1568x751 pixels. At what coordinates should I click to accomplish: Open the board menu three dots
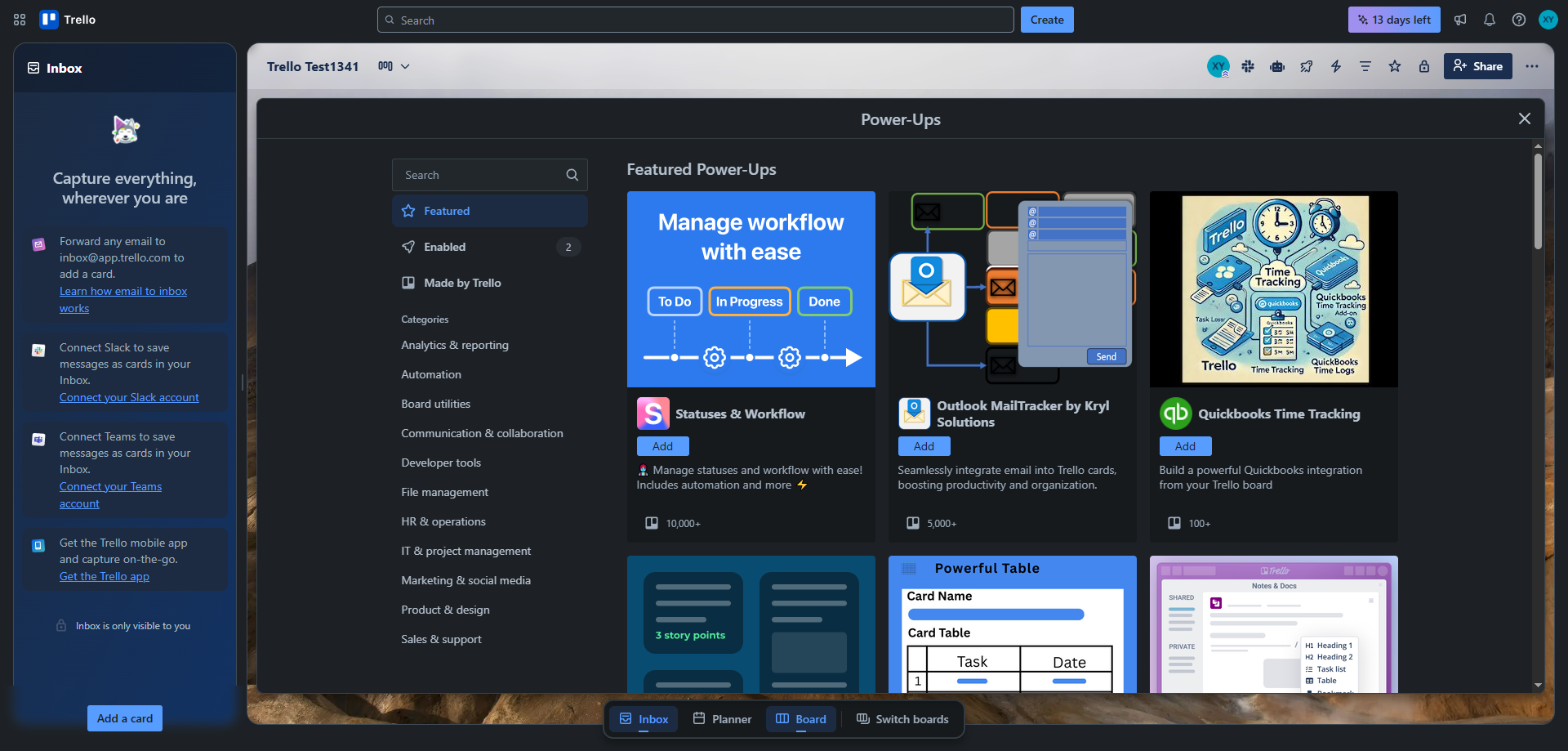pyautogui.click(x=1532, y=66)
